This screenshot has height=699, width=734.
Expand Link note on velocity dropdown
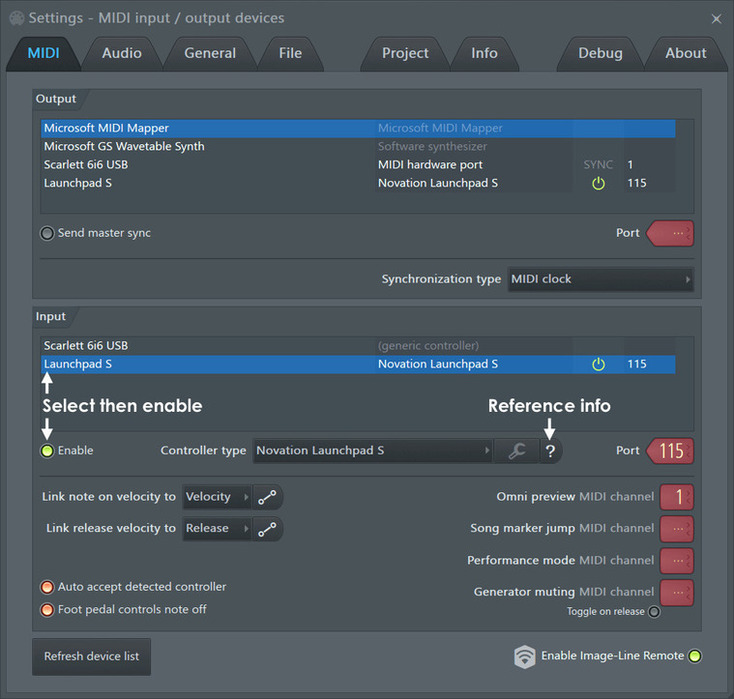217,497
